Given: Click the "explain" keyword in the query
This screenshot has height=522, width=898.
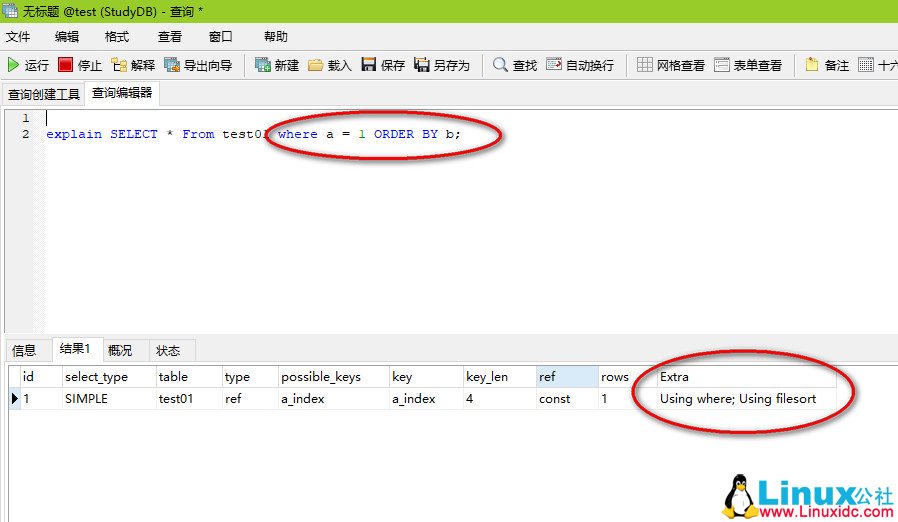Looking at the screenshot, I should (x=74, y=134).
